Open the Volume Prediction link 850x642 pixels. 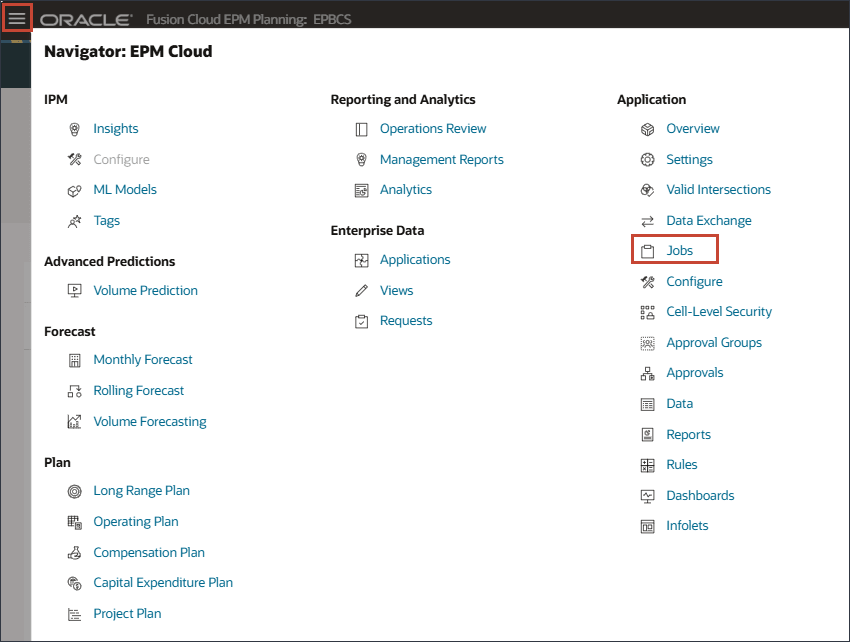[x=145, y=291]
